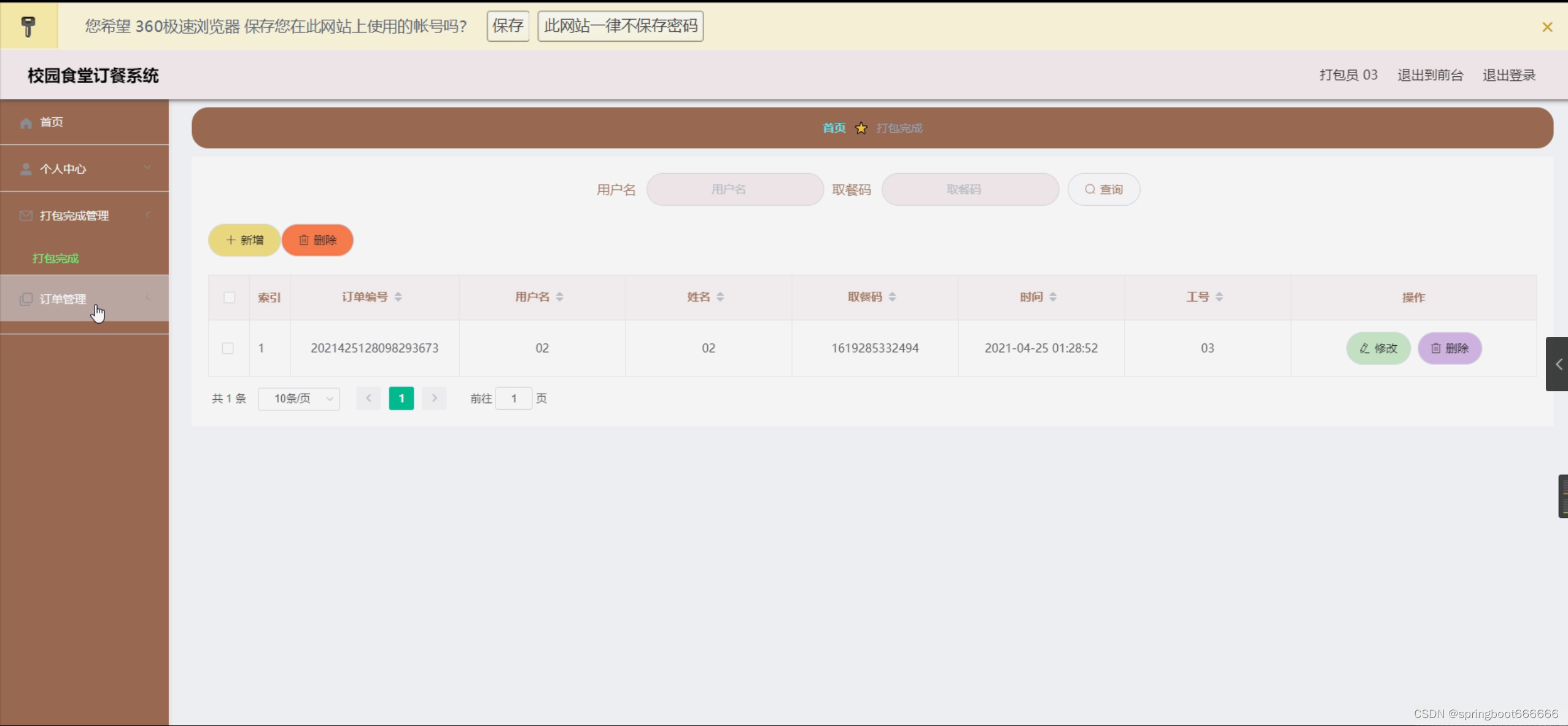Viewport: 1568px width, 726px height.
Task: Open the 10条/页 page size dropdown
Action: pyautogui.click(x=299, y=399)
